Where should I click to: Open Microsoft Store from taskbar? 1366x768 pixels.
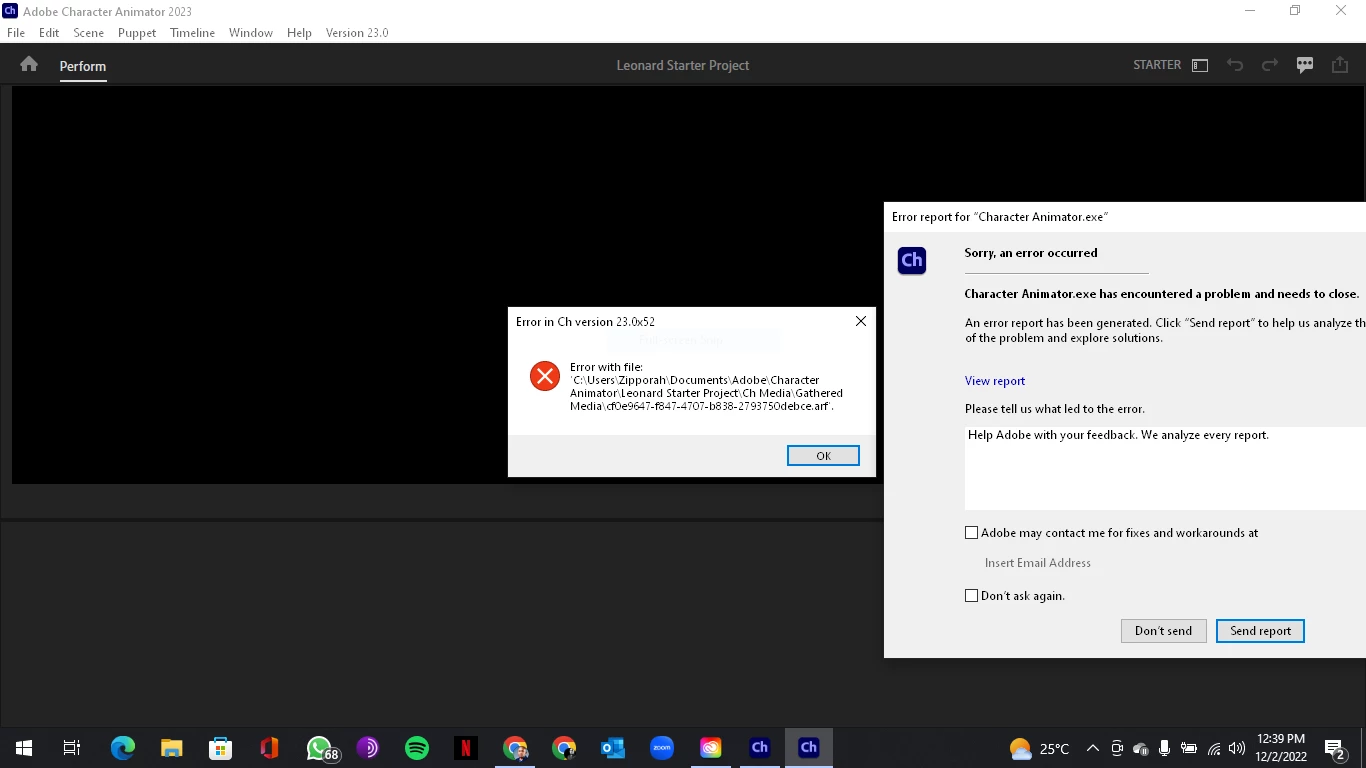(221, 748)
